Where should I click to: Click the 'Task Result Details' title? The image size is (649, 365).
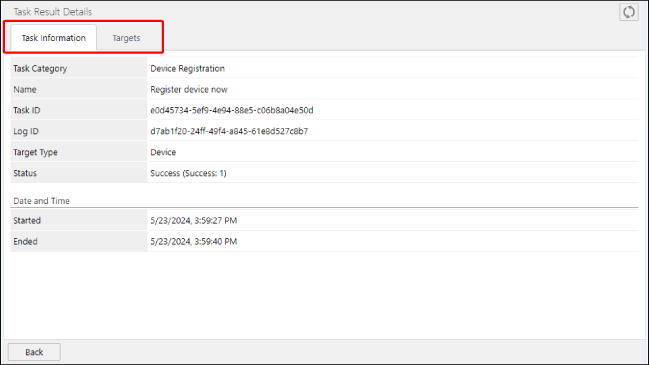point(53,12)
